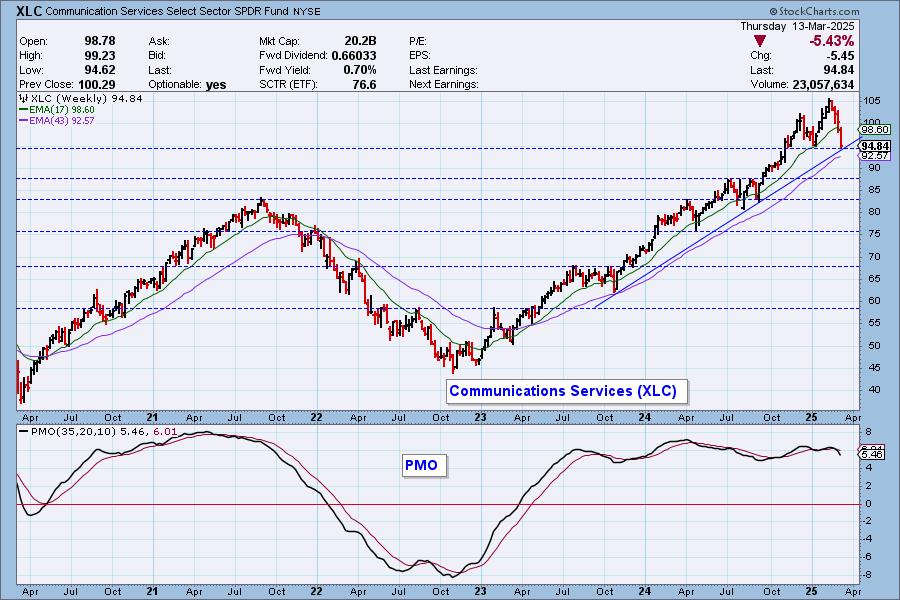Click the Volume value 23,057,634
The height and width of the screenshot is (600, 900).
coord(823,84)
